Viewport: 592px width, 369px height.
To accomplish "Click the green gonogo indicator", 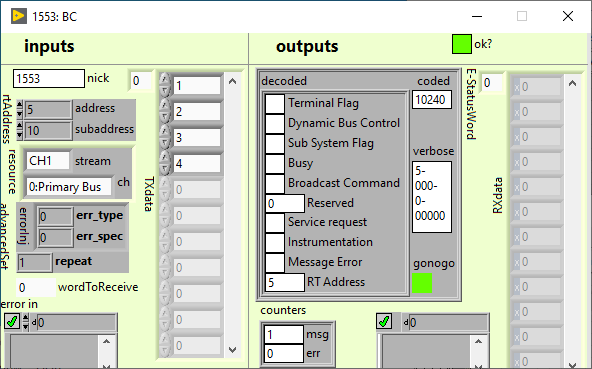I will pos(422,283).
